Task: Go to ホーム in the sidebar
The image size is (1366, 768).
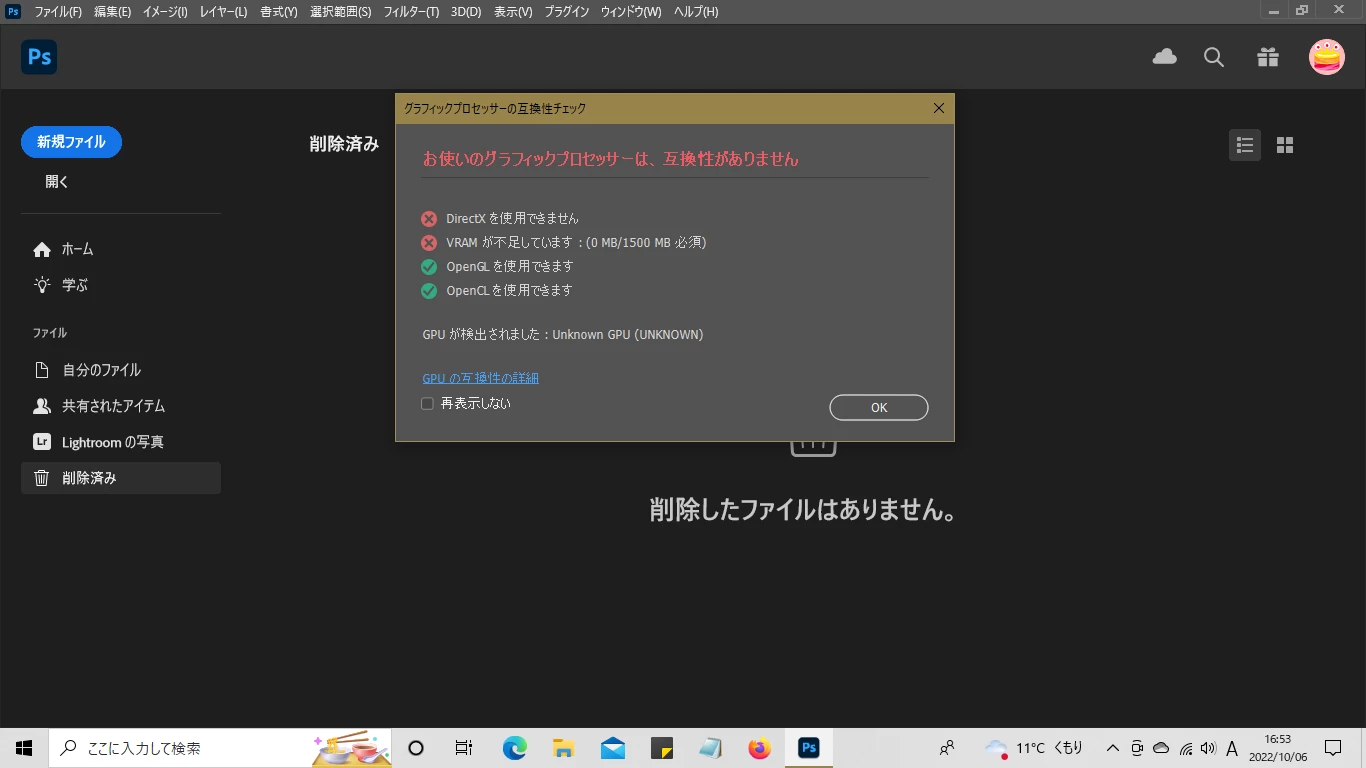Action: point(121,249)
